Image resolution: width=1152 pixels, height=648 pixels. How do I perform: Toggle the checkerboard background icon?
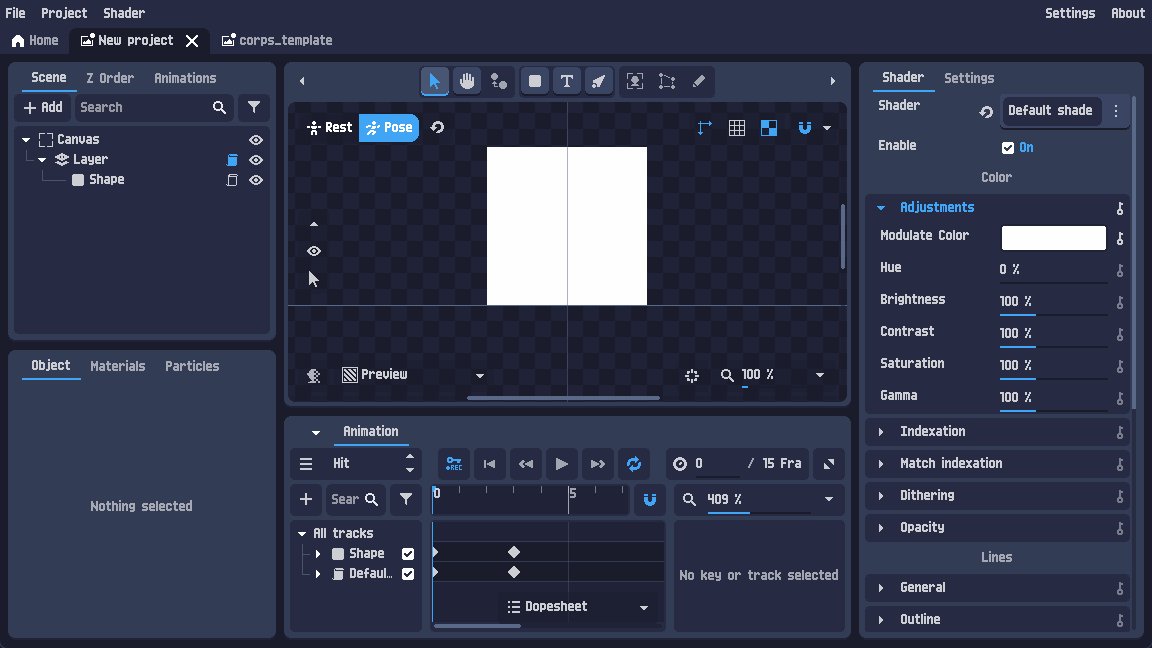pyautogui.click(x=768, y=128)
